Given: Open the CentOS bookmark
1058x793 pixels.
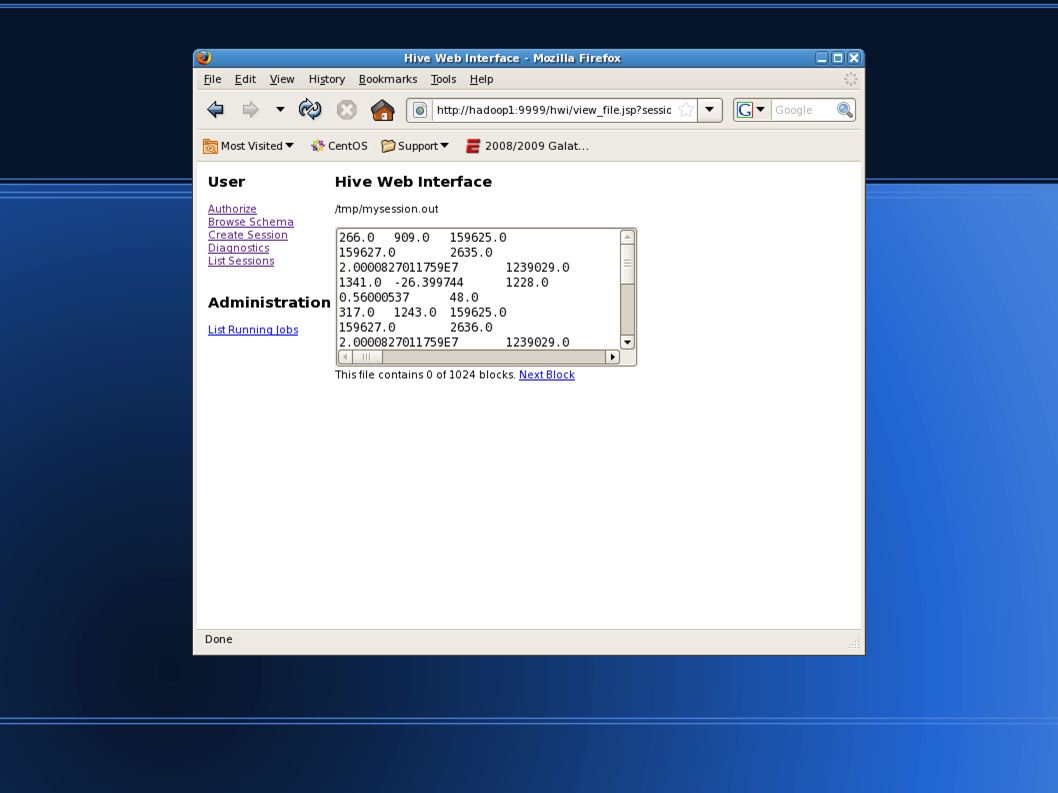Looking at the screenshot, I should tap(339, 146).
